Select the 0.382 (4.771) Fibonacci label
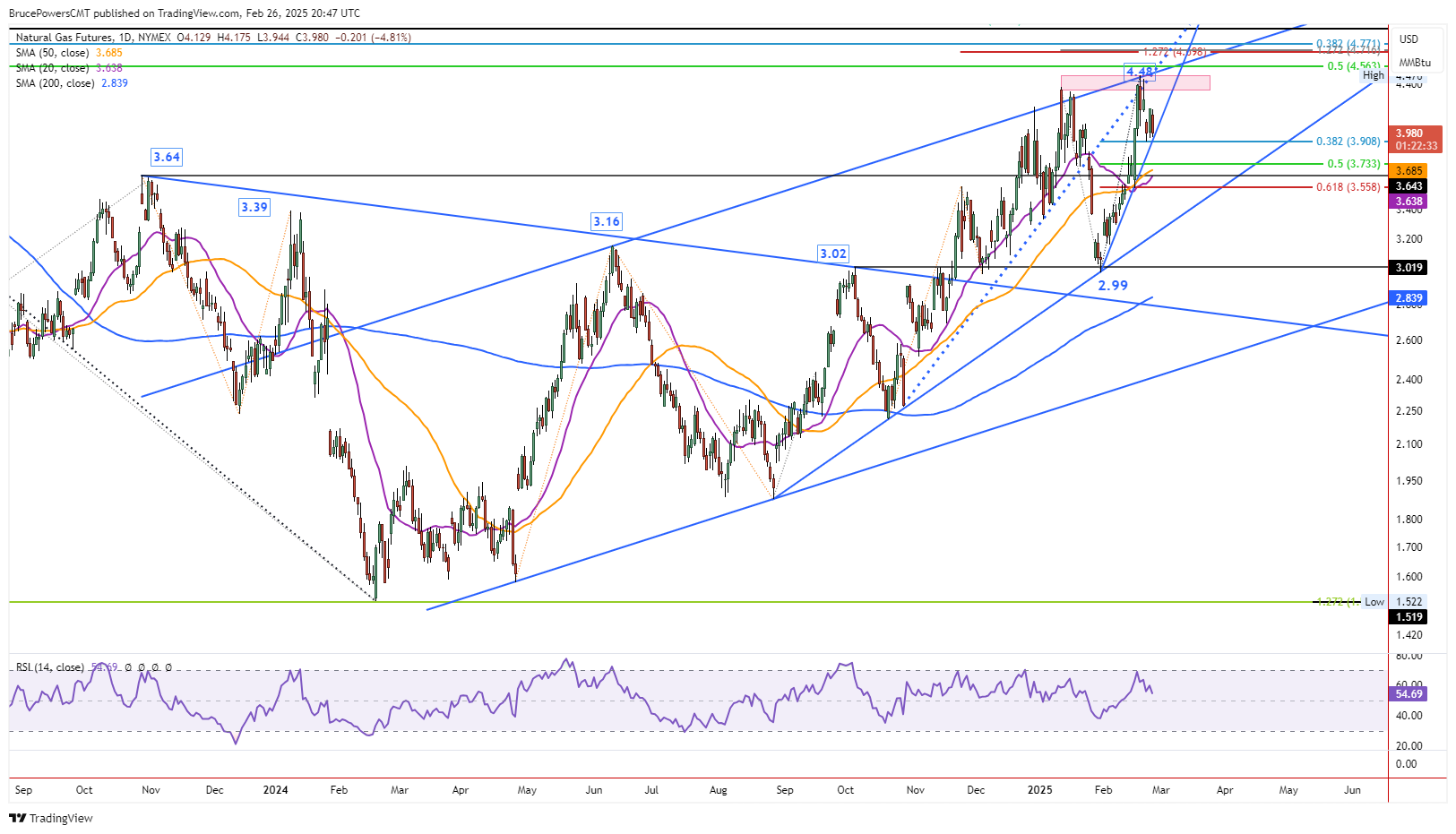This screenshot has width=1456, height=834. 1348,43
